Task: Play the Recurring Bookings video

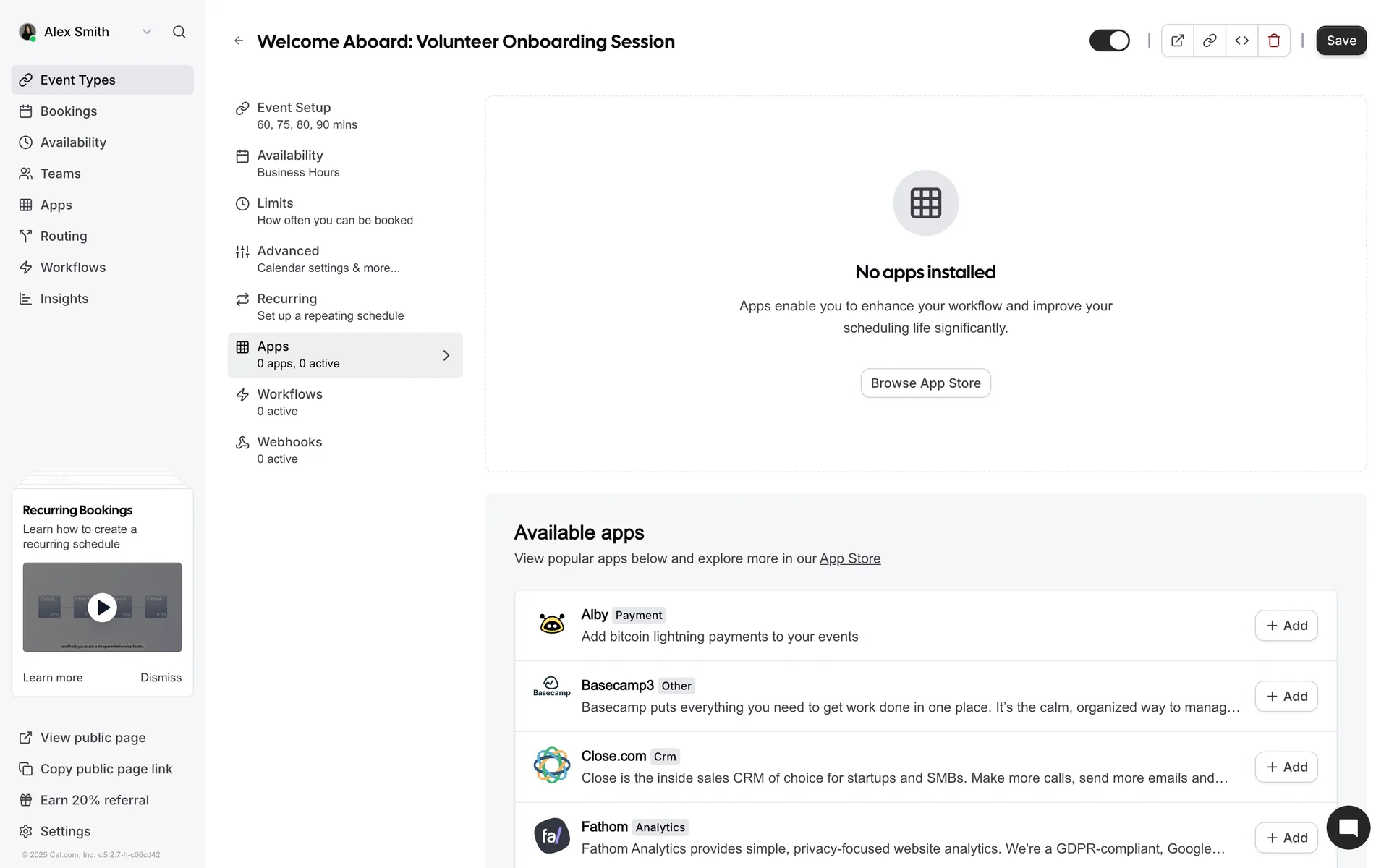Action: [102, 608]
